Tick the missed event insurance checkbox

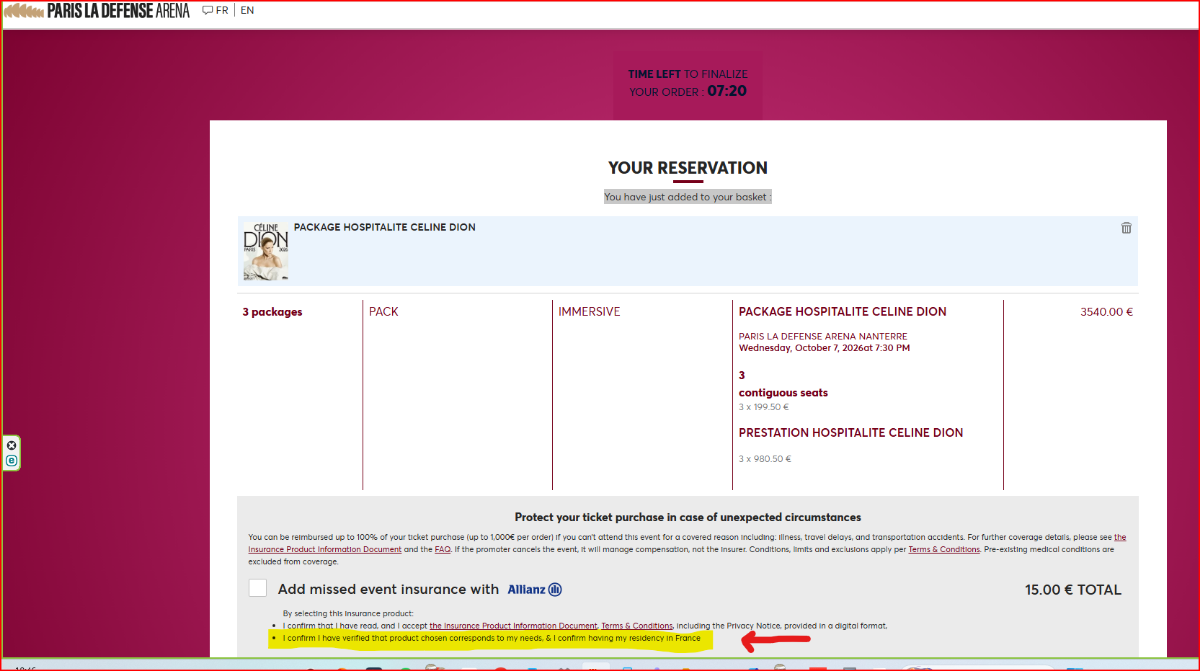pyautogui.click(x=258, y=589)
